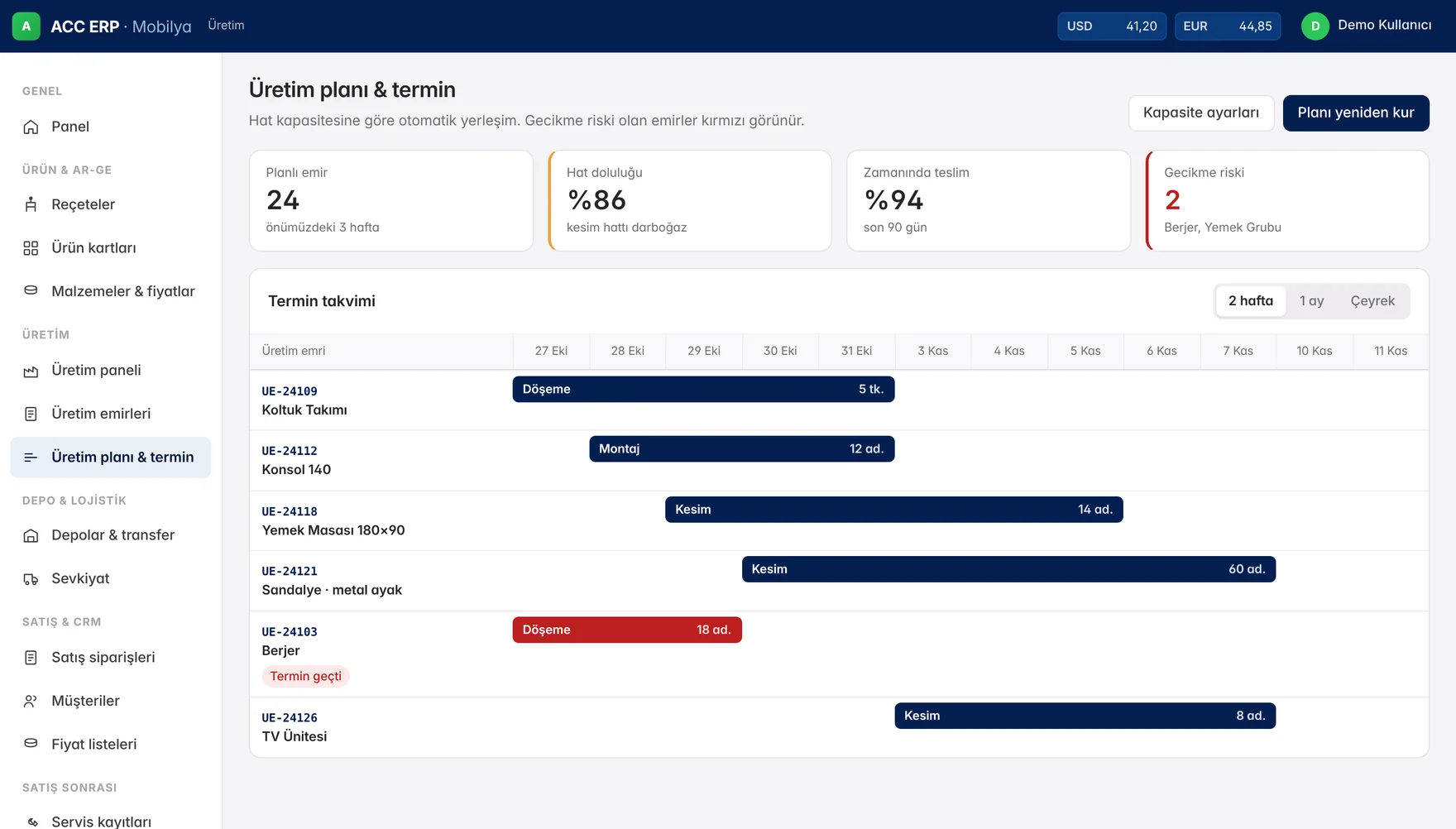Screen dimensions: 1456x829
Task: Click the Panel home icon in sidebar
Action: pos(31,127)
